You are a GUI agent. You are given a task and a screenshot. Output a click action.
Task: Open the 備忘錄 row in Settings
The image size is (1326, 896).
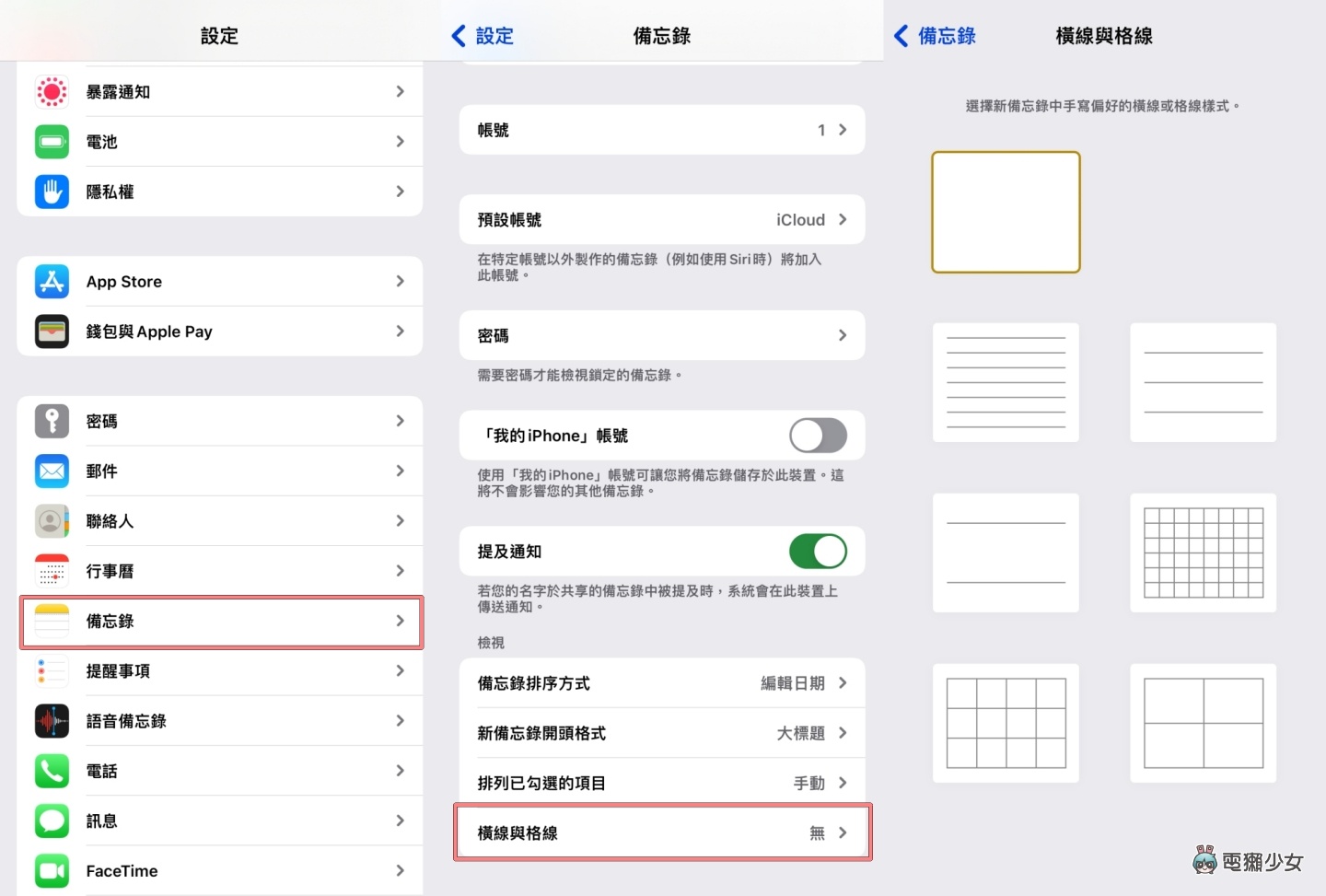click(x=221, y=622)
